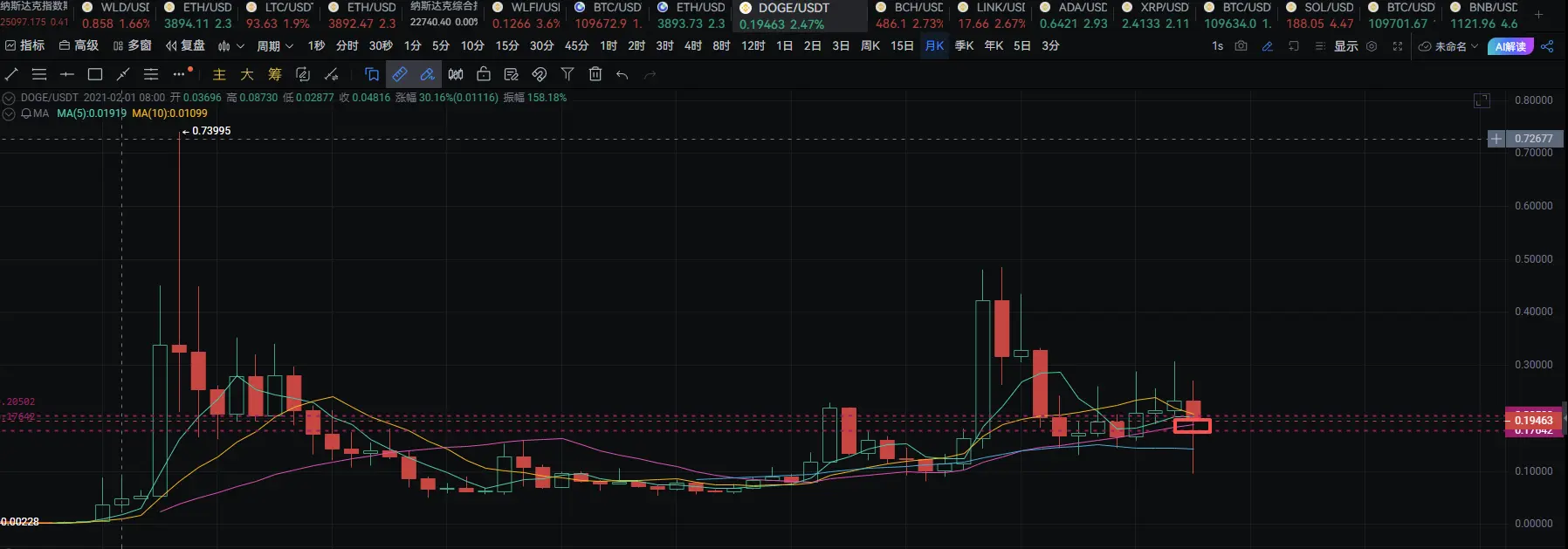
Task: Switch to the ADA/USD ticker tab
Action: (x=1074, y=15)
